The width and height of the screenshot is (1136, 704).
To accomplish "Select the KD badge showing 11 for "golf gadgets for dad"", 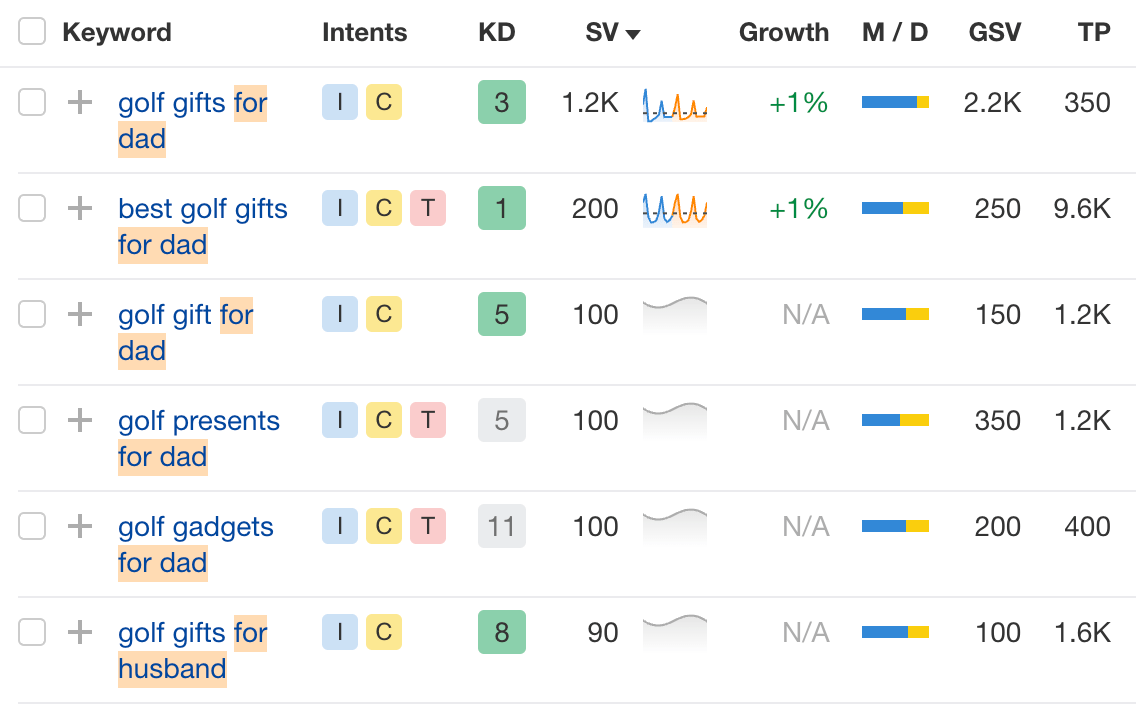I will pos(501,526).
